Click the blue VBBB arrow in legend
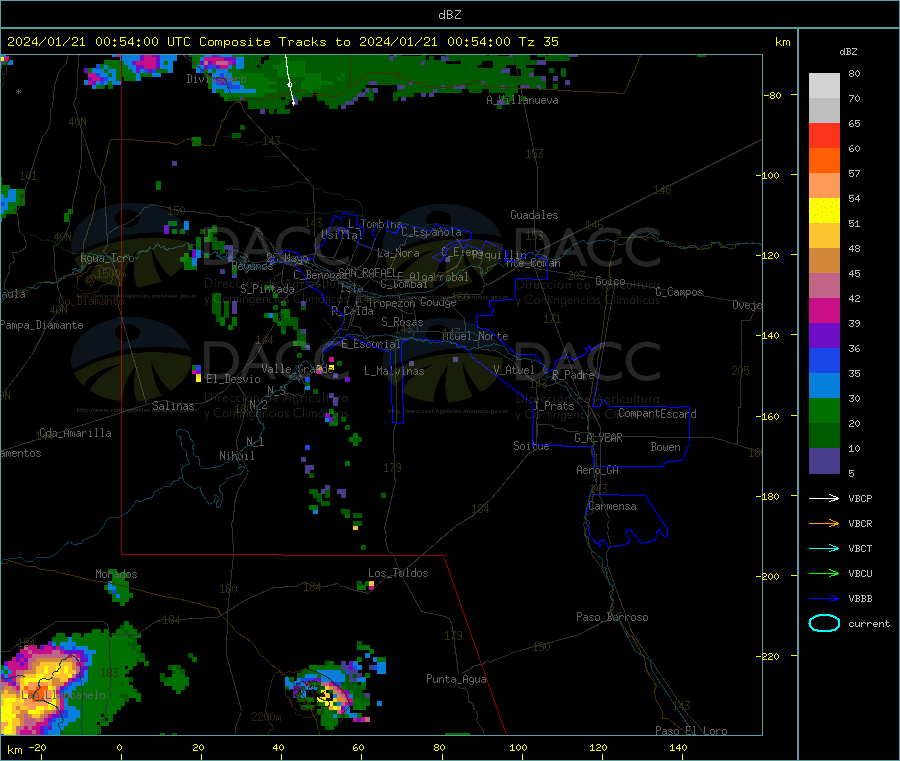Screen dimensions: 900x761 pos(824,599)
